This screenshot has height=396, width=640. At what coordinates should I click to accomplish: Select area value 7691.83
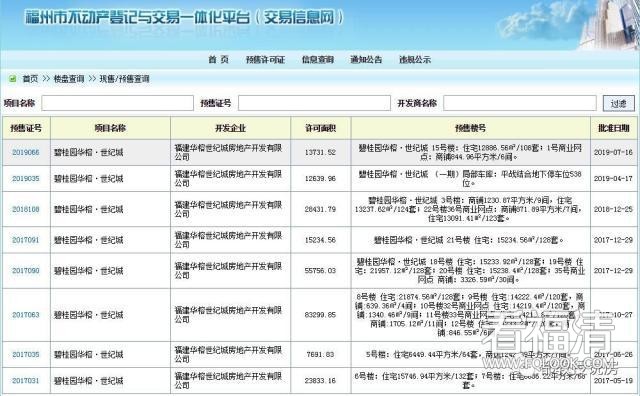click(x=320, y=354)
